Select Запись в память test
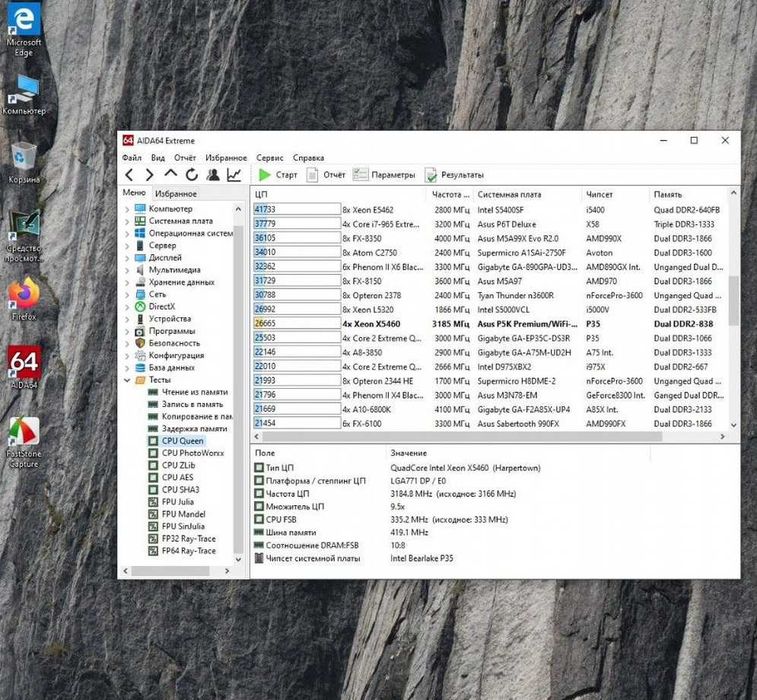The width and height of the screenshot is (757, 700). tap(192, 404)
